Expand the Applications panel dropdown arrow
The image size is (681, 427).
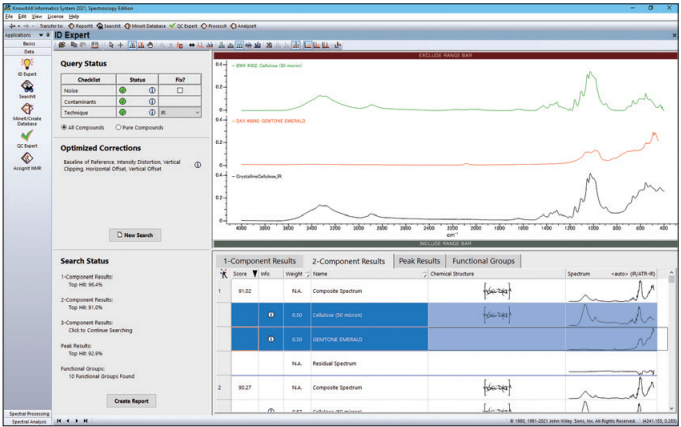(41, 35)
